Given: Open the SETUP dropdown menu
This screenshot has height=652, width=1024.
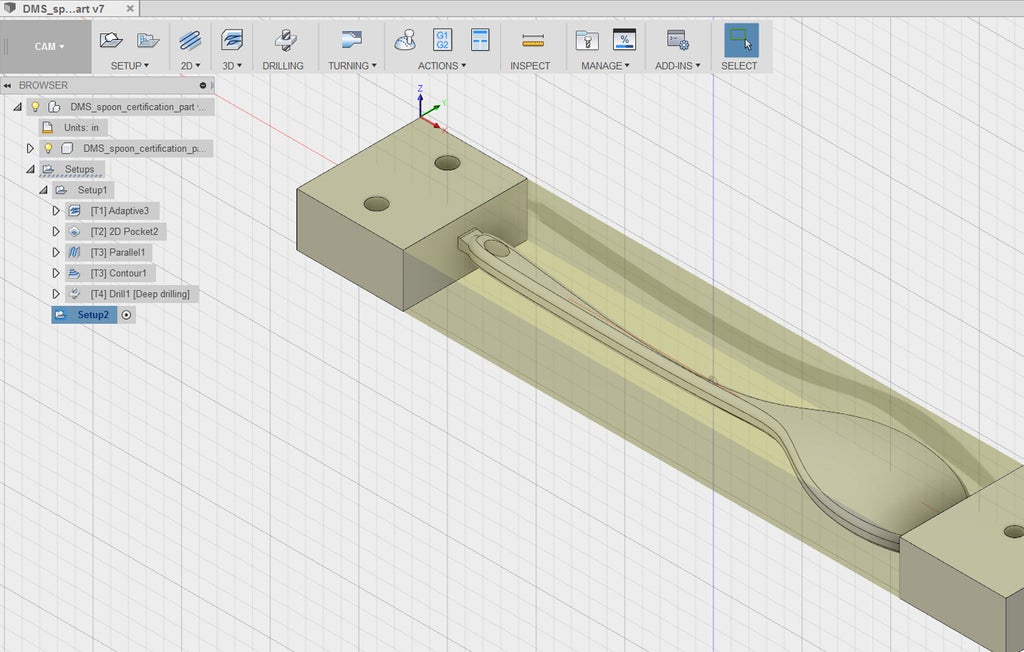Looking at the screenshot, I should 129,66.
